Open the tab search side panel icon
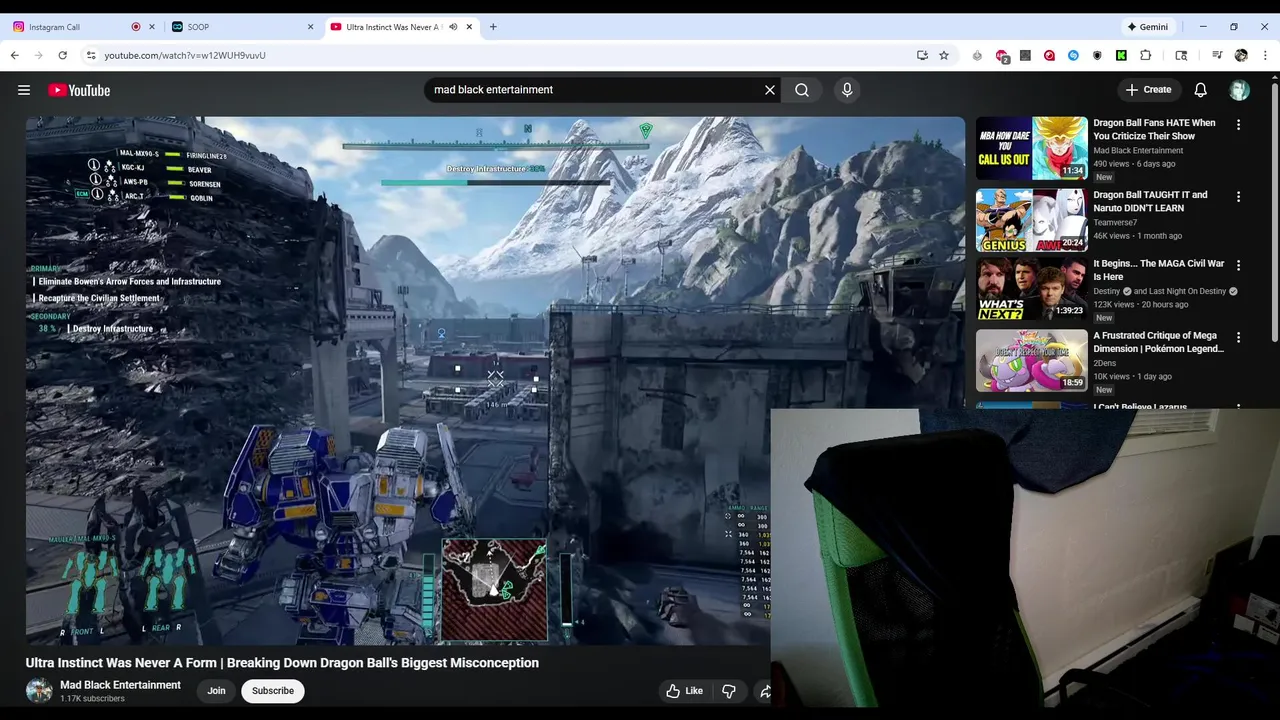1280x720 pixels. point(1181,55)
